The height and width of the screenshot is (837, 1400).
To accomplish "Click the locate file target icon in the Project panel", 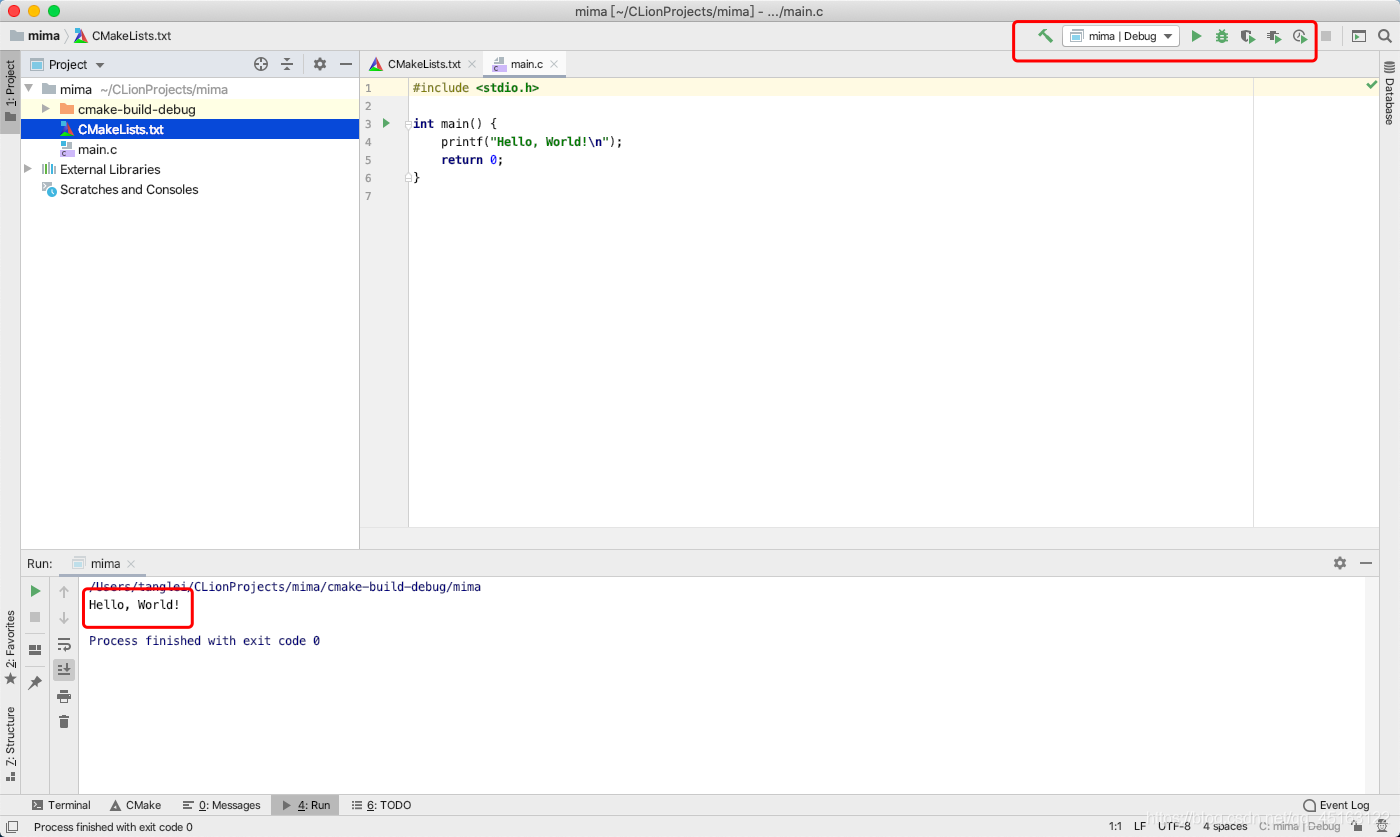I will pyautogui.click(x=261, y=64).
